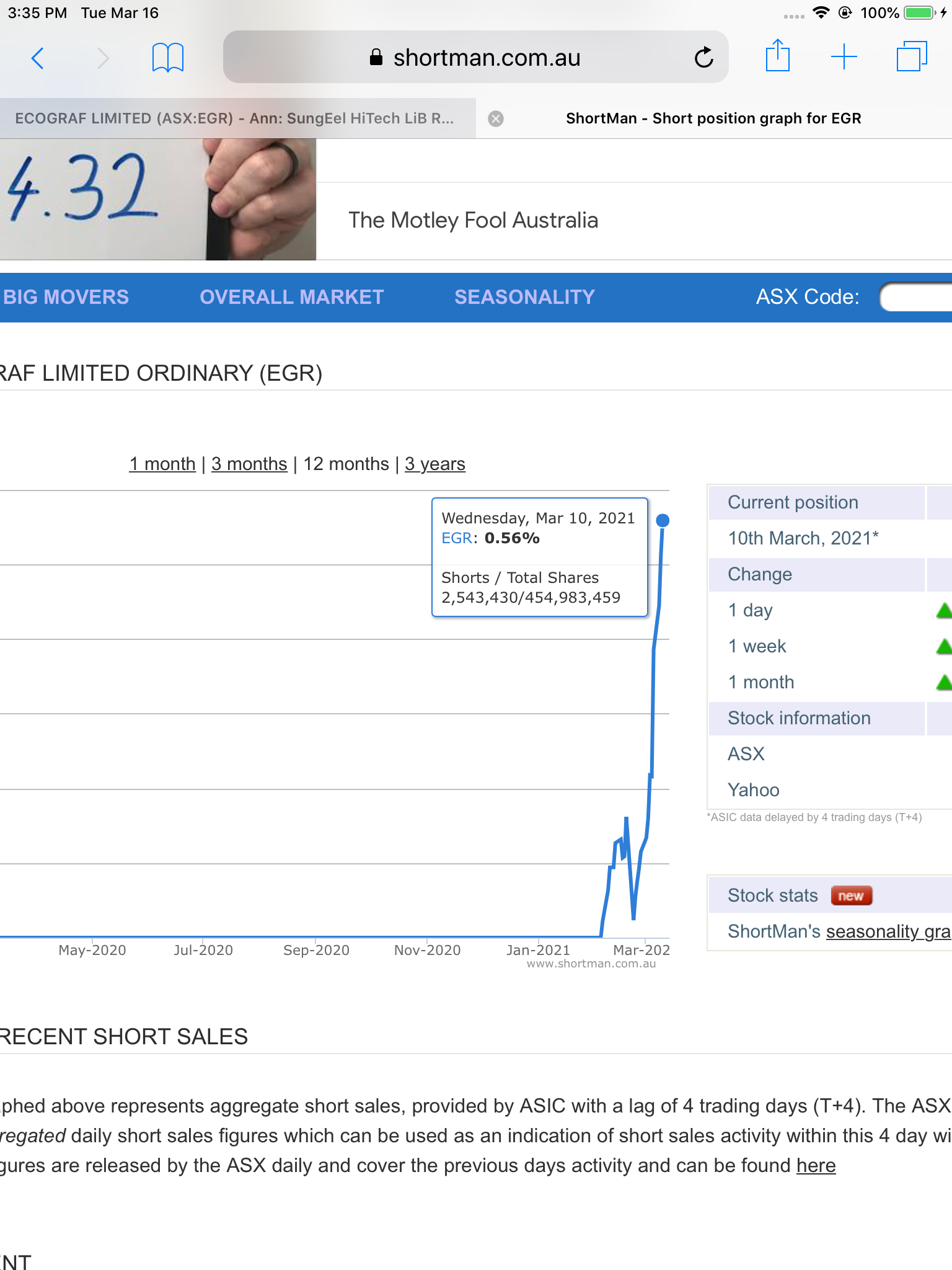Tap the blue data point atop the chart
The height and width of the screenshot is (1270, 952).
(x=663, y=520)
